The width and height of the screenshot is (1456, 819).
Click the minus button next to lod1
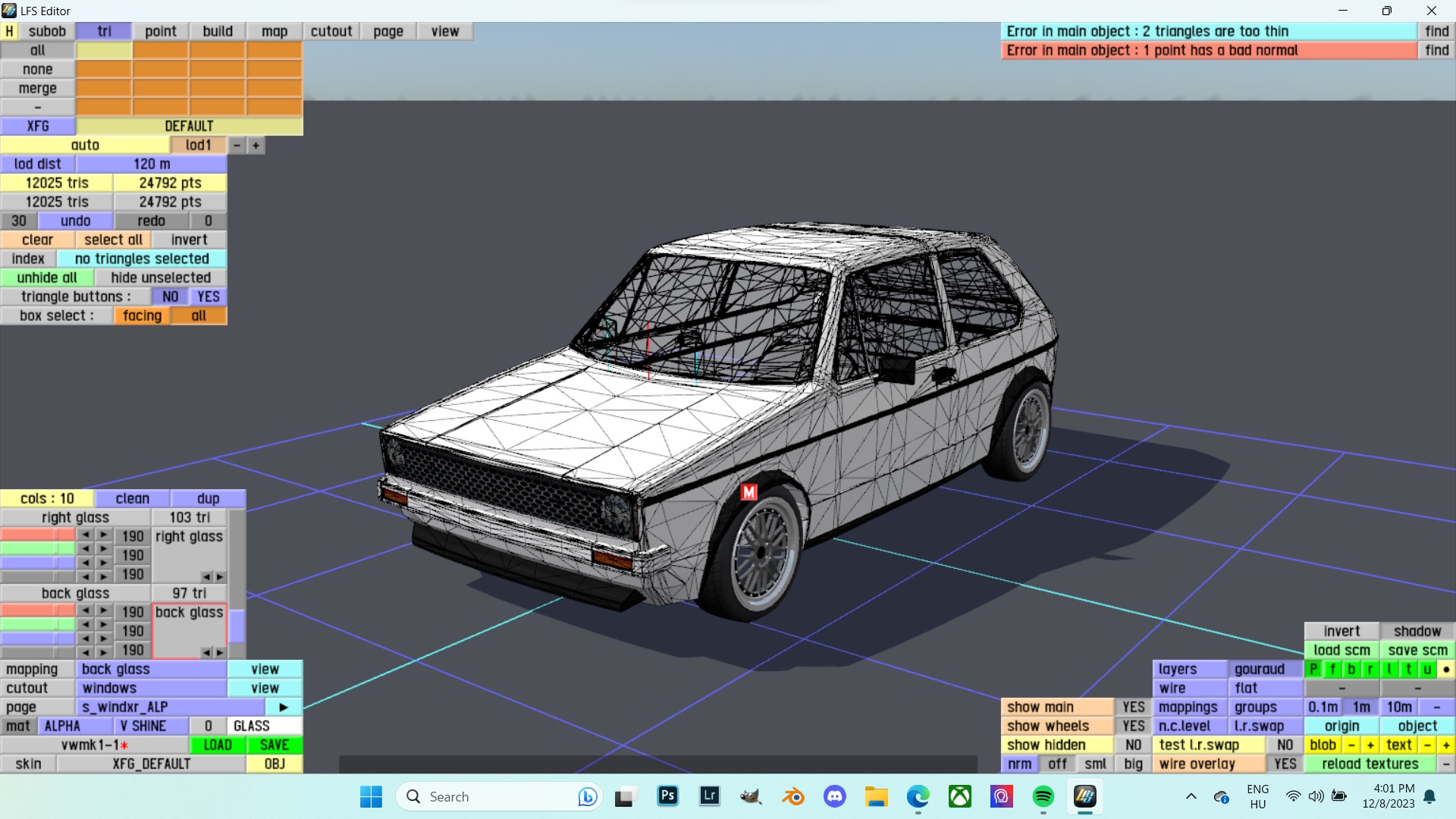237,145
